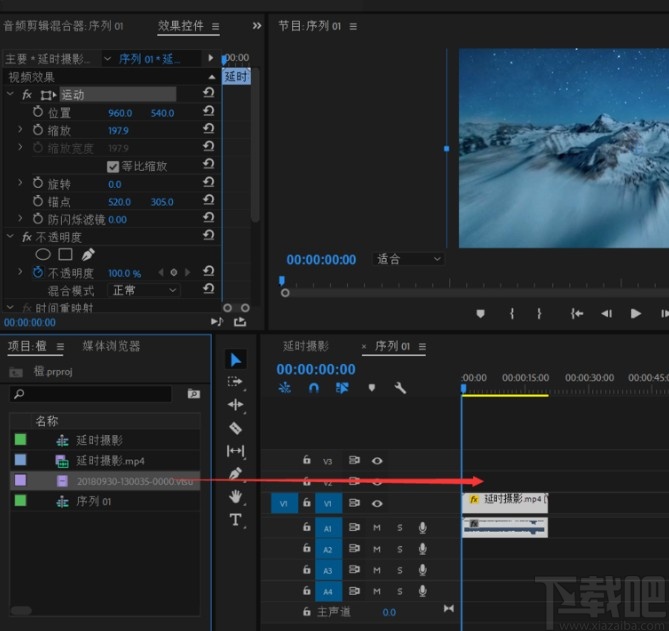
Task: Open the master clip dropdown arrow
Action: 108,58
